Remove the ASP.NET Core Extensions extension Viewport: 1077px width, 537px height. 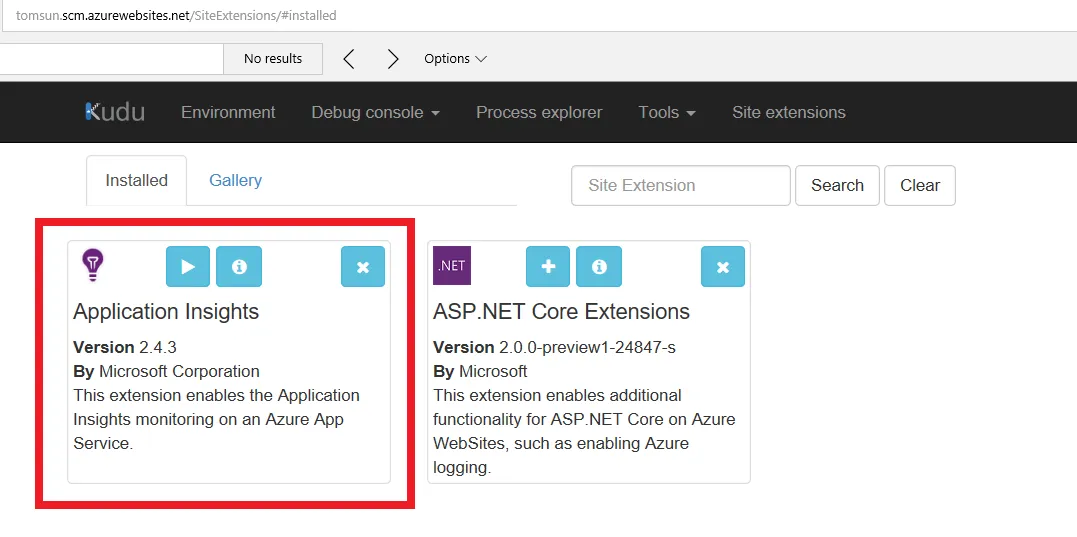pos(723,266)
